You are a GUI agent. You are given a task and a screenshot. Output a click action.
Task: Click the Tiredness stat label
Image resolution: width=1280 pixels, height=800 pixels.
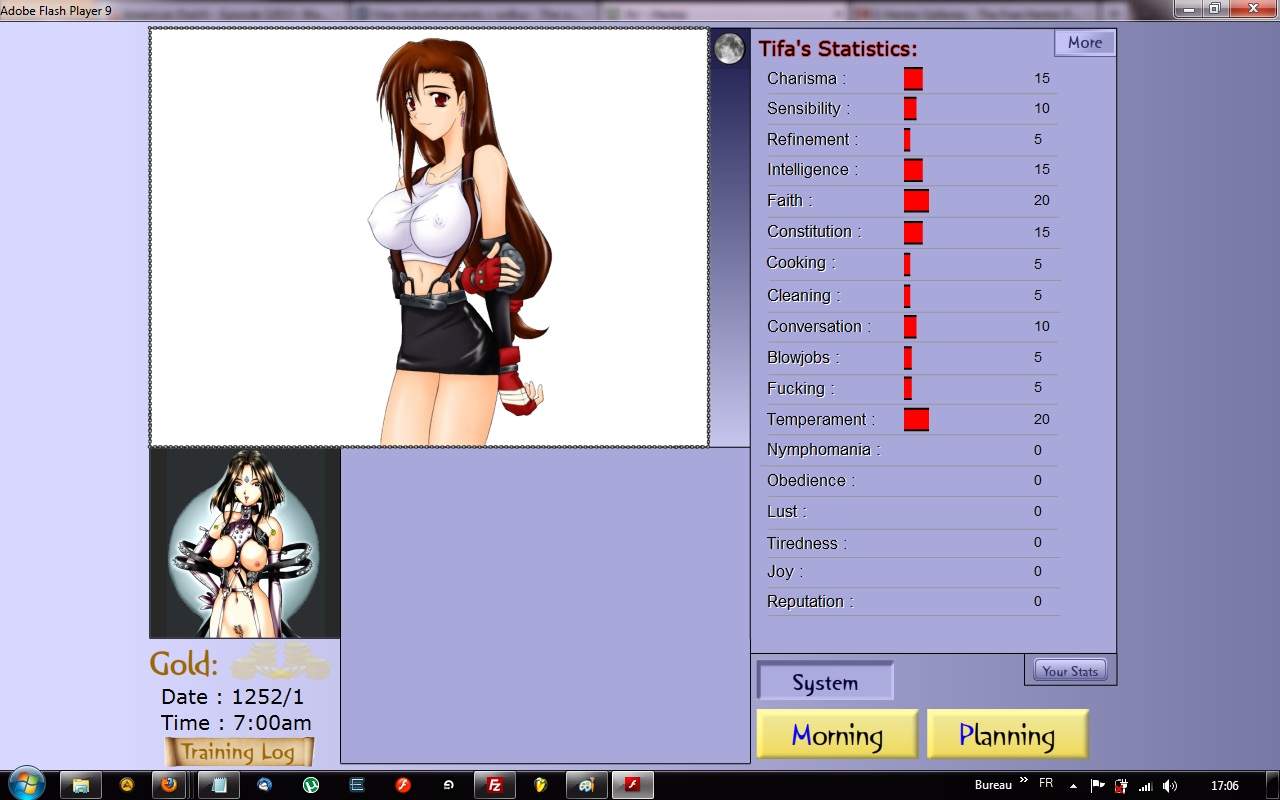(806, 543)
